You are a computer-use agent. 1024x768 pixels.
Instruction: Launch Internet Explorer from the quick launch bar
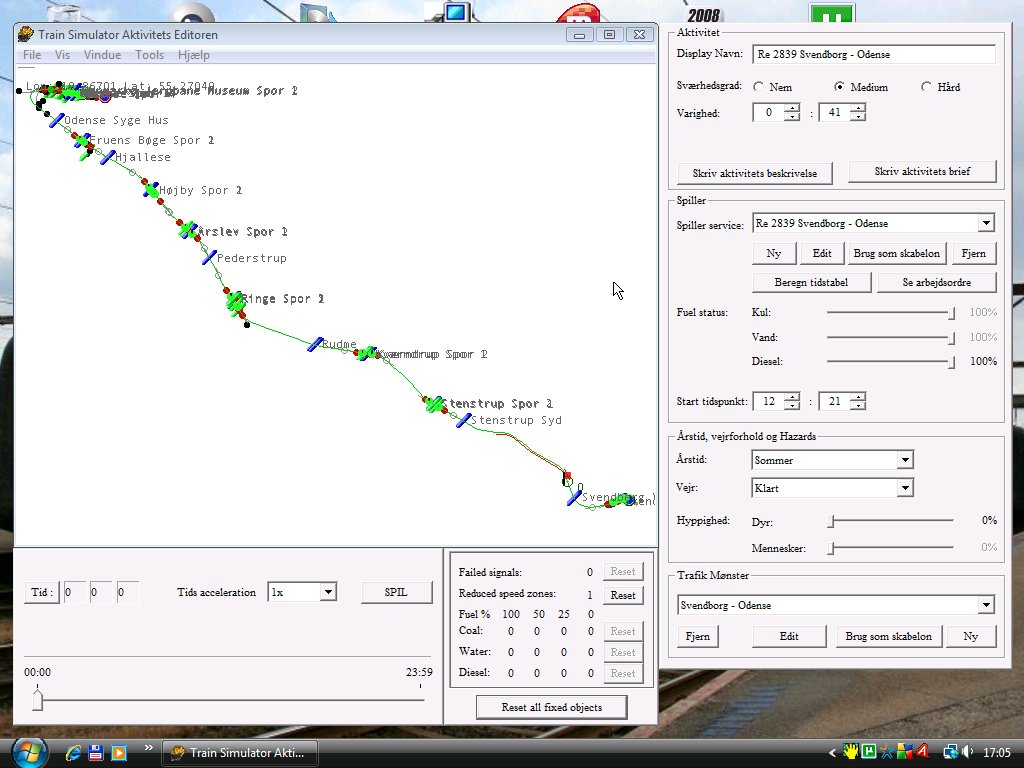coord(73,752)
